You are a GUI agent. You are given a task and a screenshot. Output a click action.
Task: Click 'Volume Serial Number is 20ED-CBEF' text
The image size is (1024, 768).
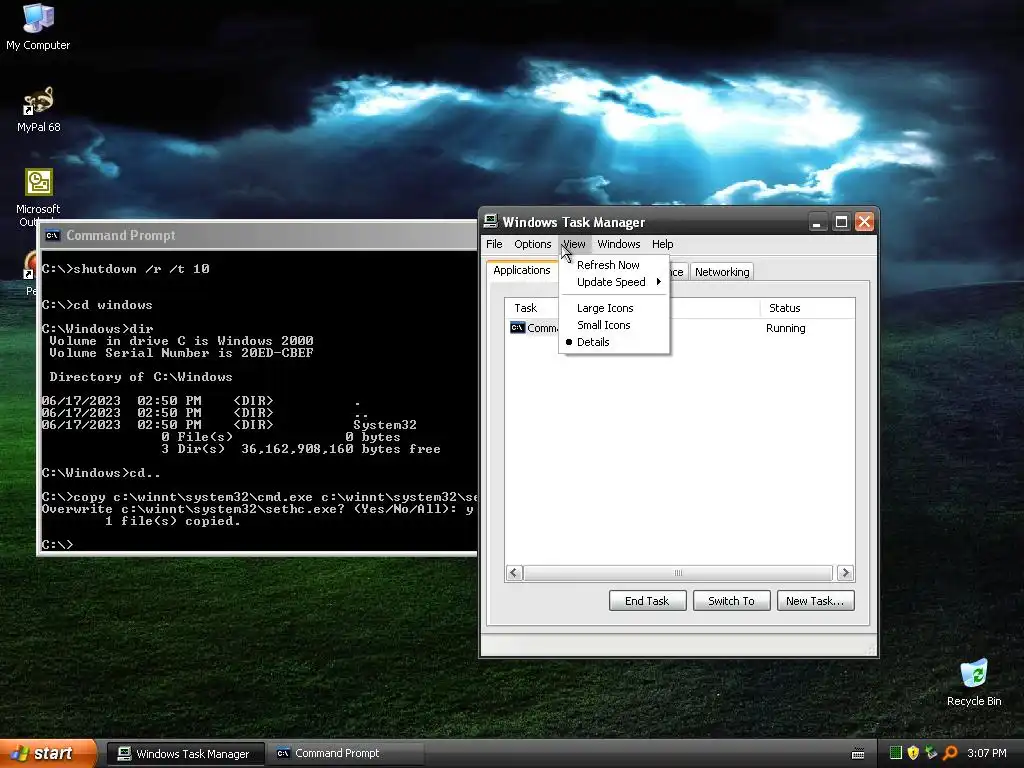[x=182, y=353]
